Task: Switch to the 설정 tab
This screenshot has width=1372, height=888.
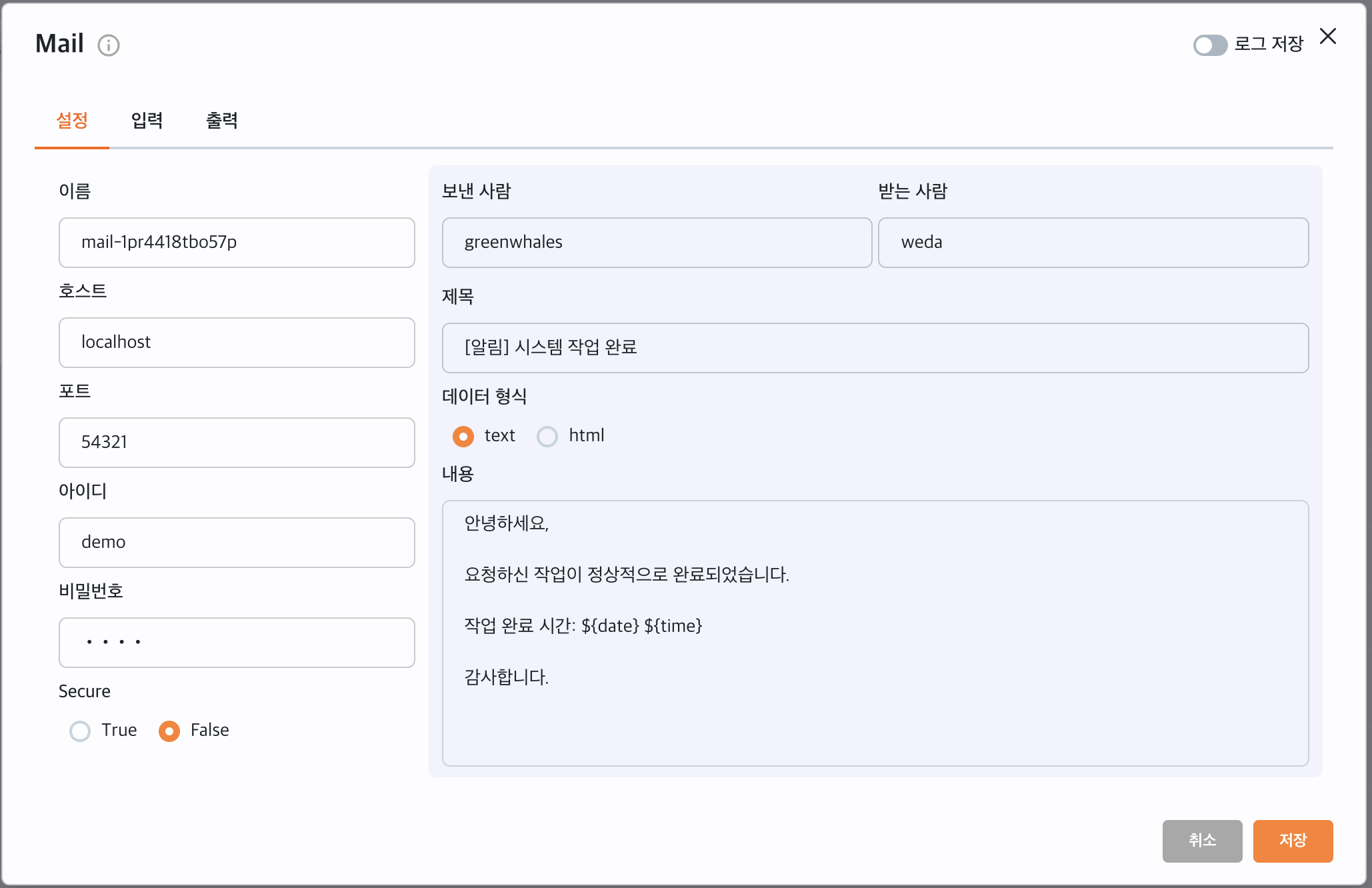Action: pyautogui.click(x=72, y=121)
